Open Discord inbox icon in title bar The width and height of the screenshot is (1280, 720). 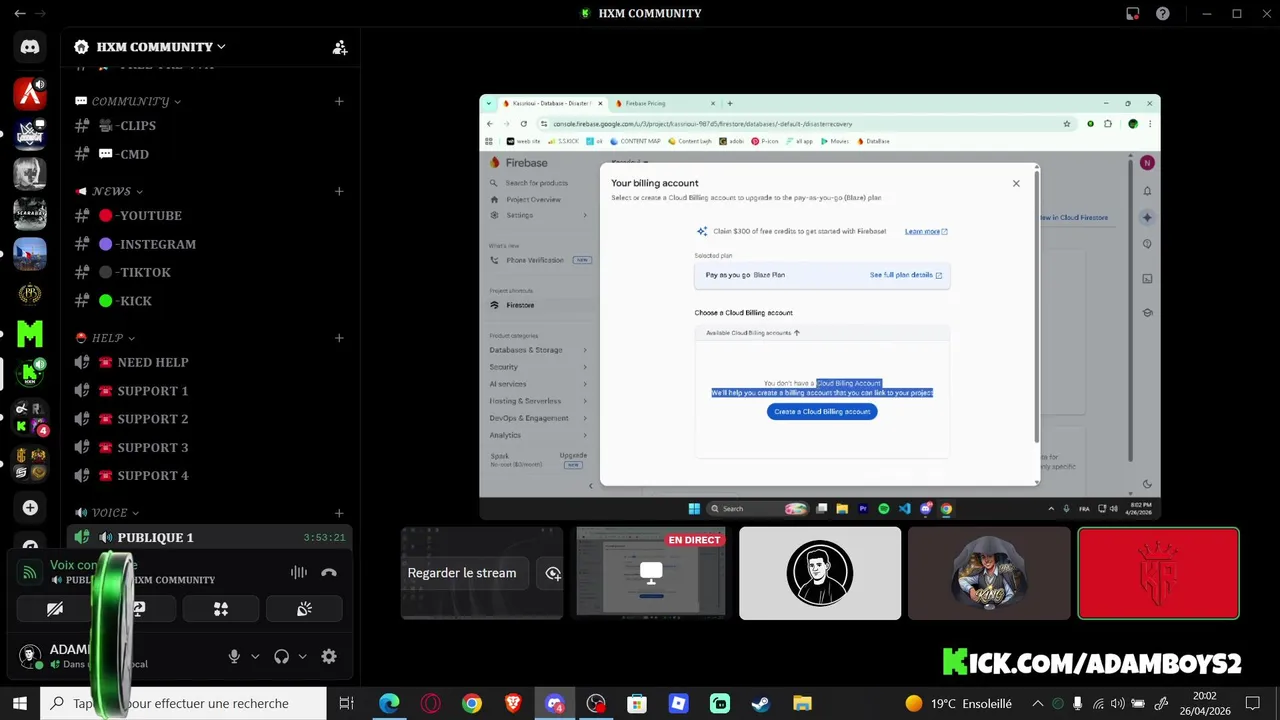point(1132,13)
